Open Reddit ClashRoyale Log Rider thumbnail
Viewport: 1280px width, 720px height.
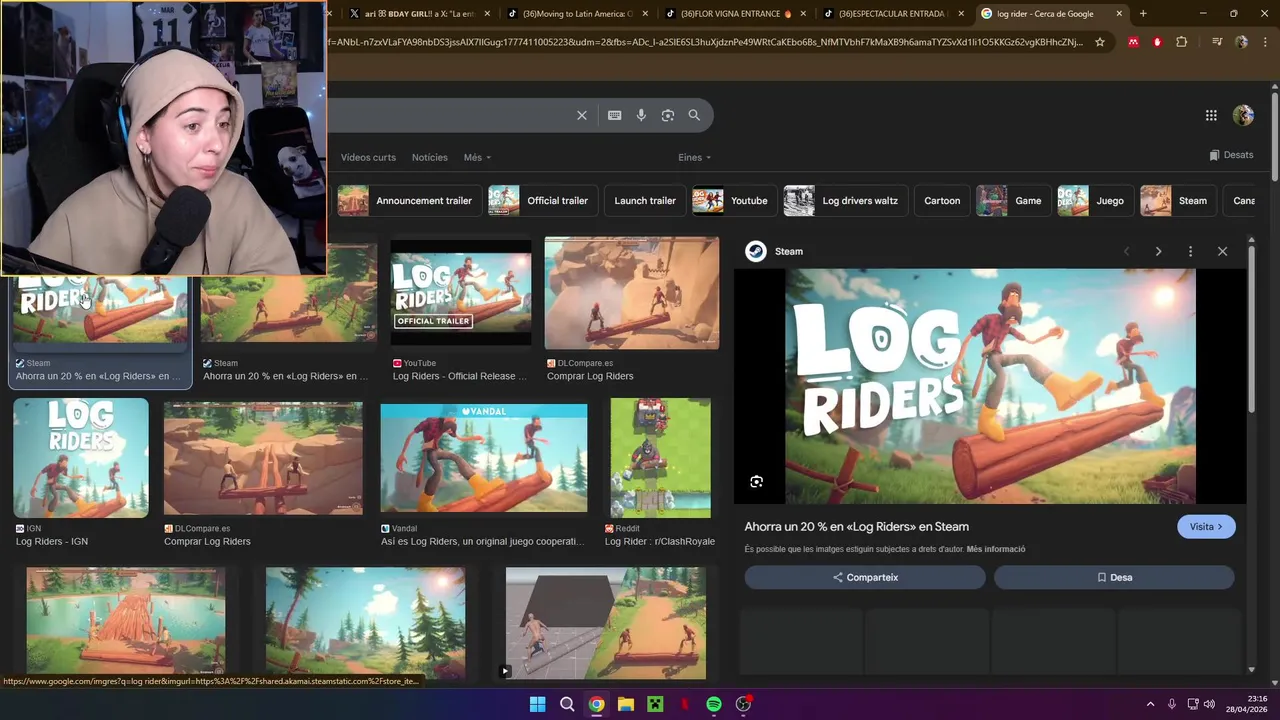661,459
